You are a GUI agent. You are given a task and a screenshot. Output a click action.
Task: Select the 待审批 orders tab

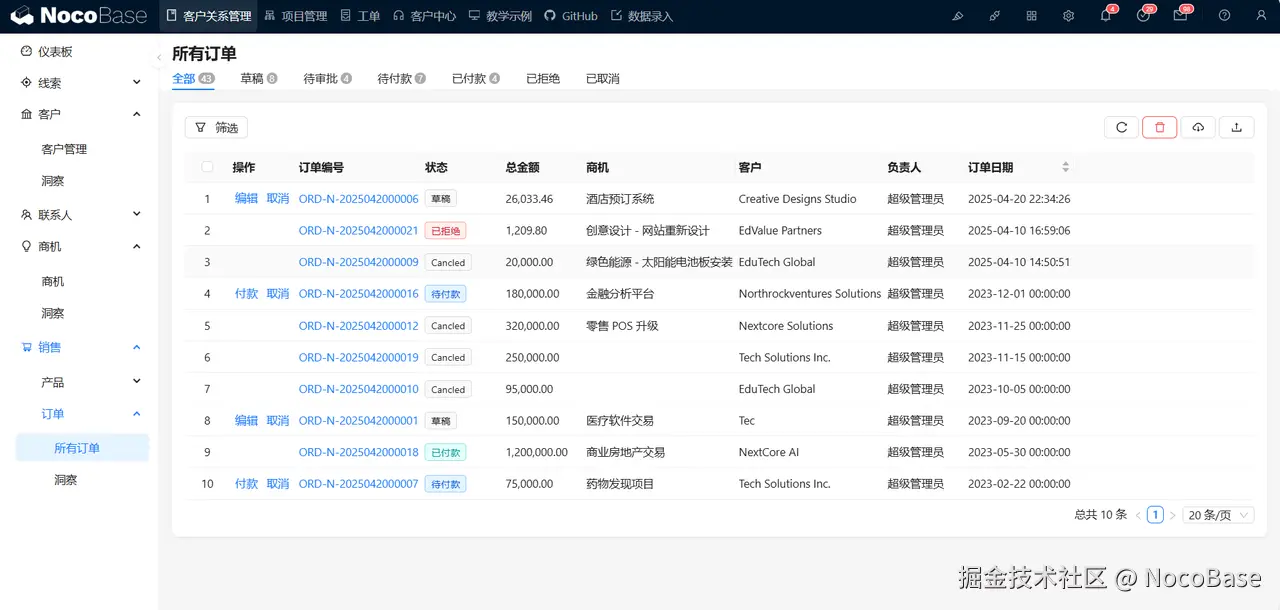(x=327, y=78)
